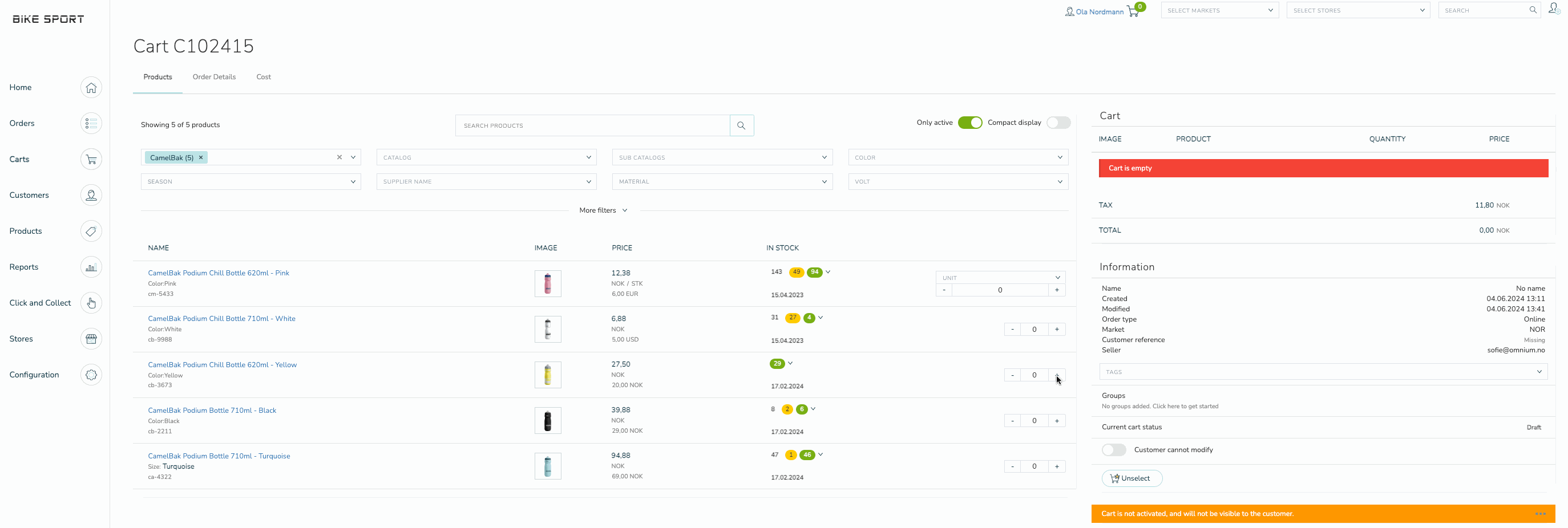This screenshot has height=528, width=1568.
Task: Open CamelBak Podium Chill Bottle 620ml - Pink link
Action: 219,273
